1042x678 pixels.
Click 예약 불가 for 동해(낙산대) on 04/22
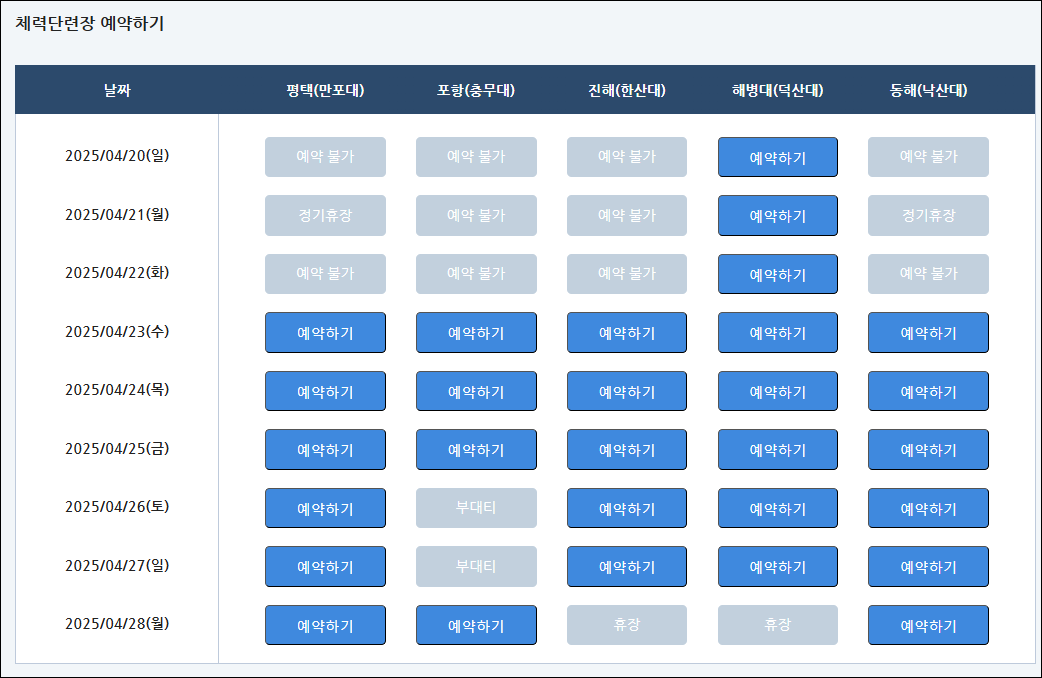928,274
